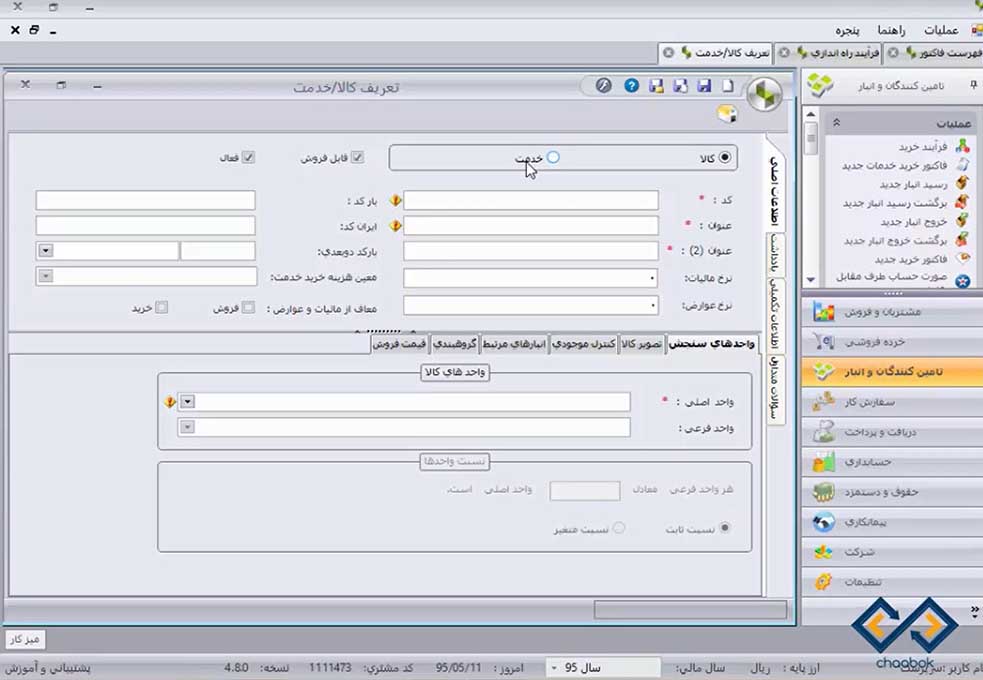The image size is (983, 680).
Task: Toggle the قابل فروش checkbox
Action: (357, 158)
